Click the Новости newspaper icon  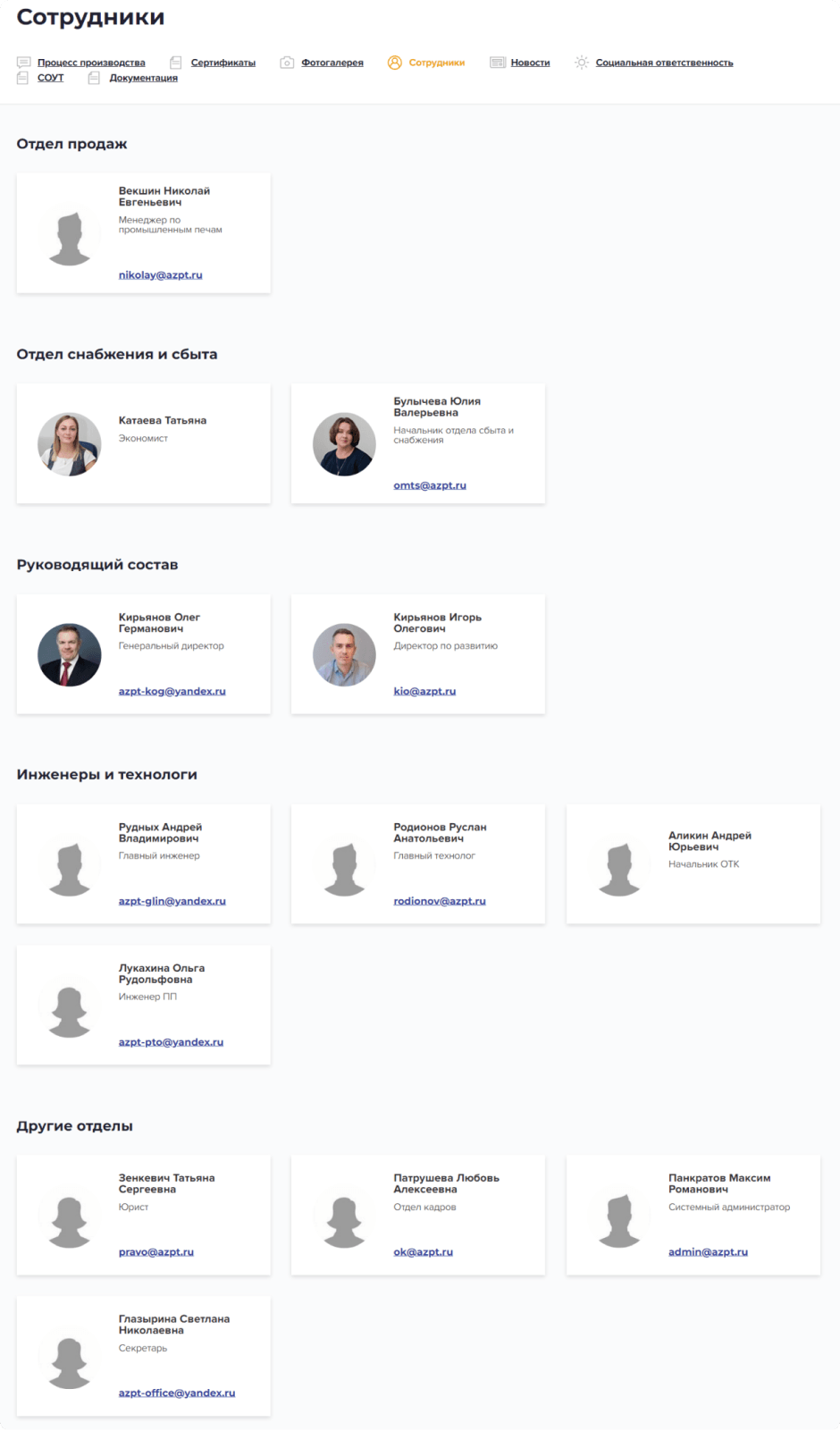(498, 63)
